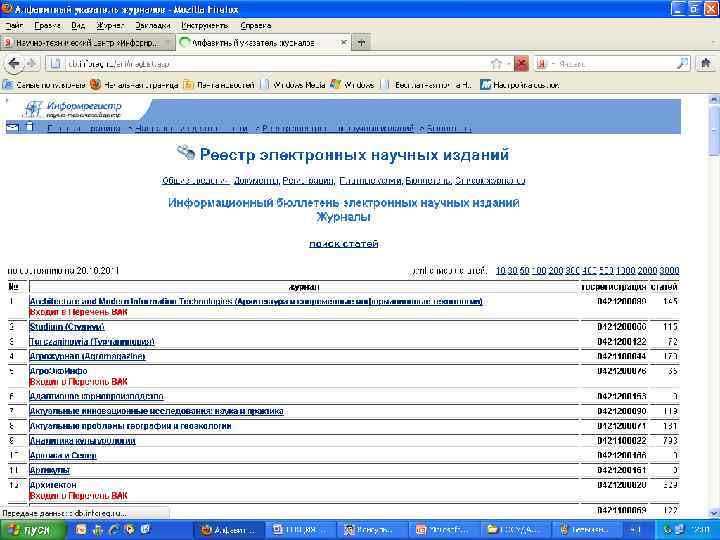
Task: Open Распространение научных изданий header link
Action: 338,129
